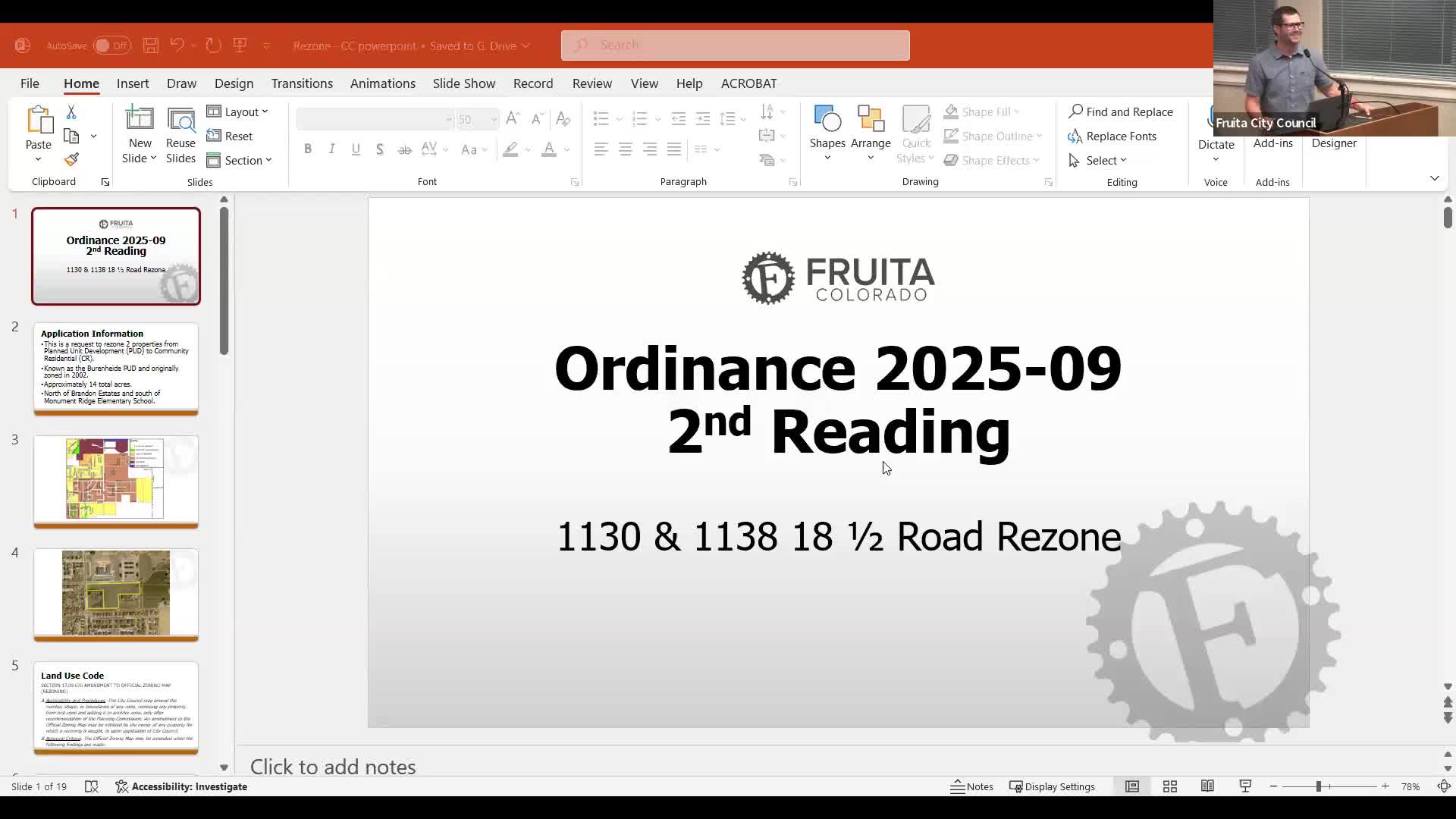This screenshot has width=1456, height=819.
Task: Click the Save icon in title bar
Action: pyautogui.click(x=151, y=45)
